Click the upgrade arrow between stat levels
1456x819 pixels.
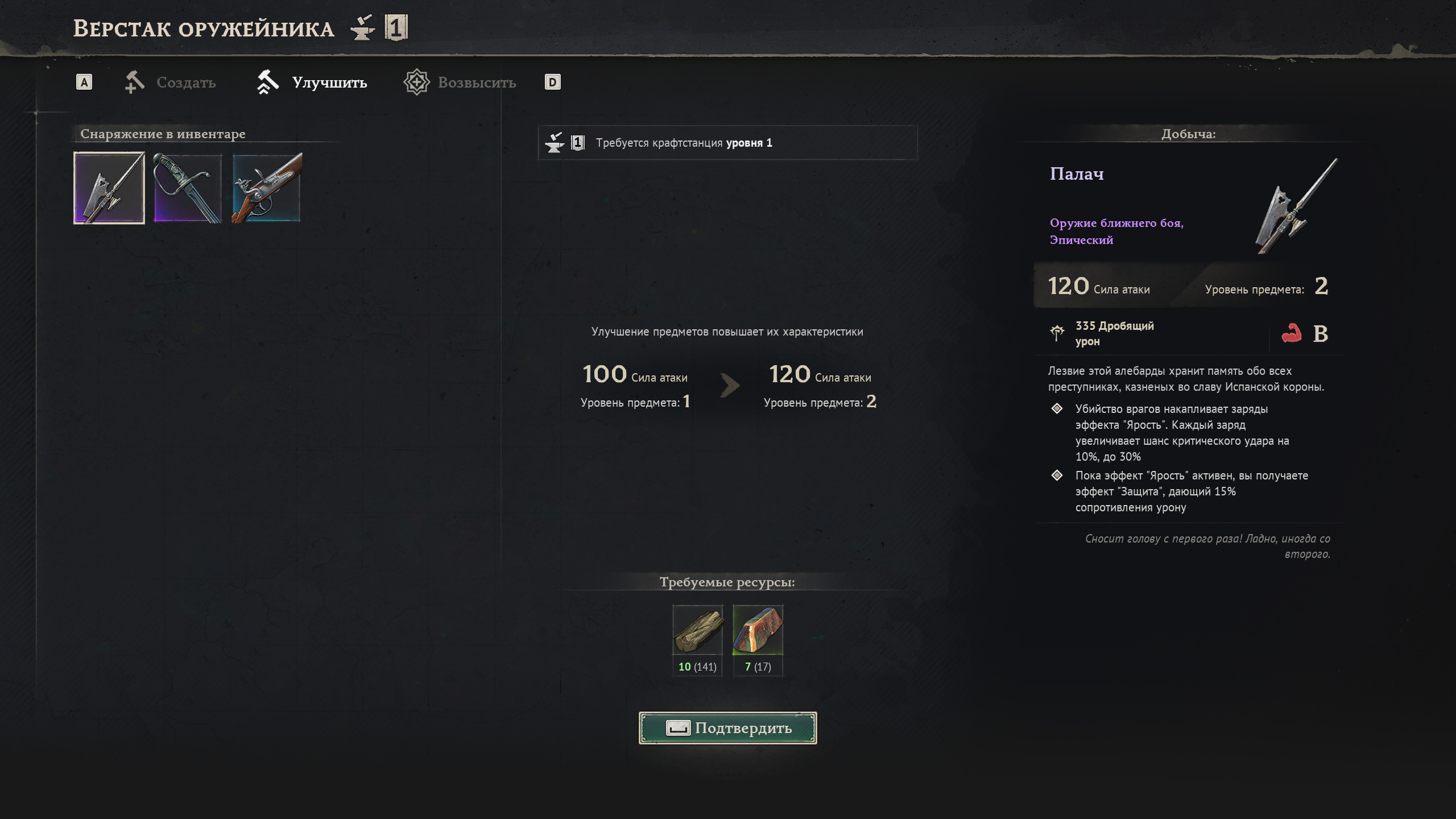729,386
